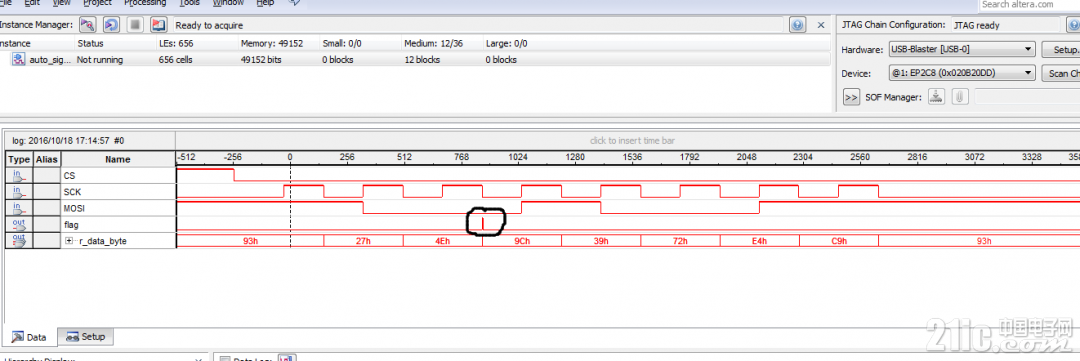Switch to the Setup tab

(x=86, y=337)
